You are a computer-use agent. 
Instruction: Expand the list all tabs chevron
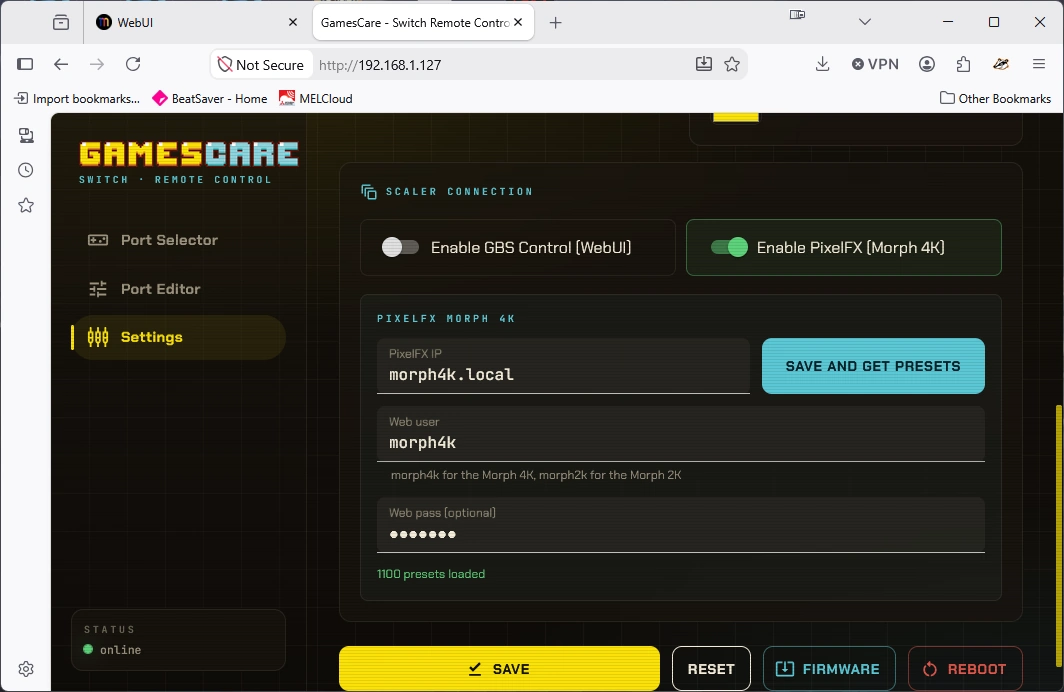pos(864,22)
